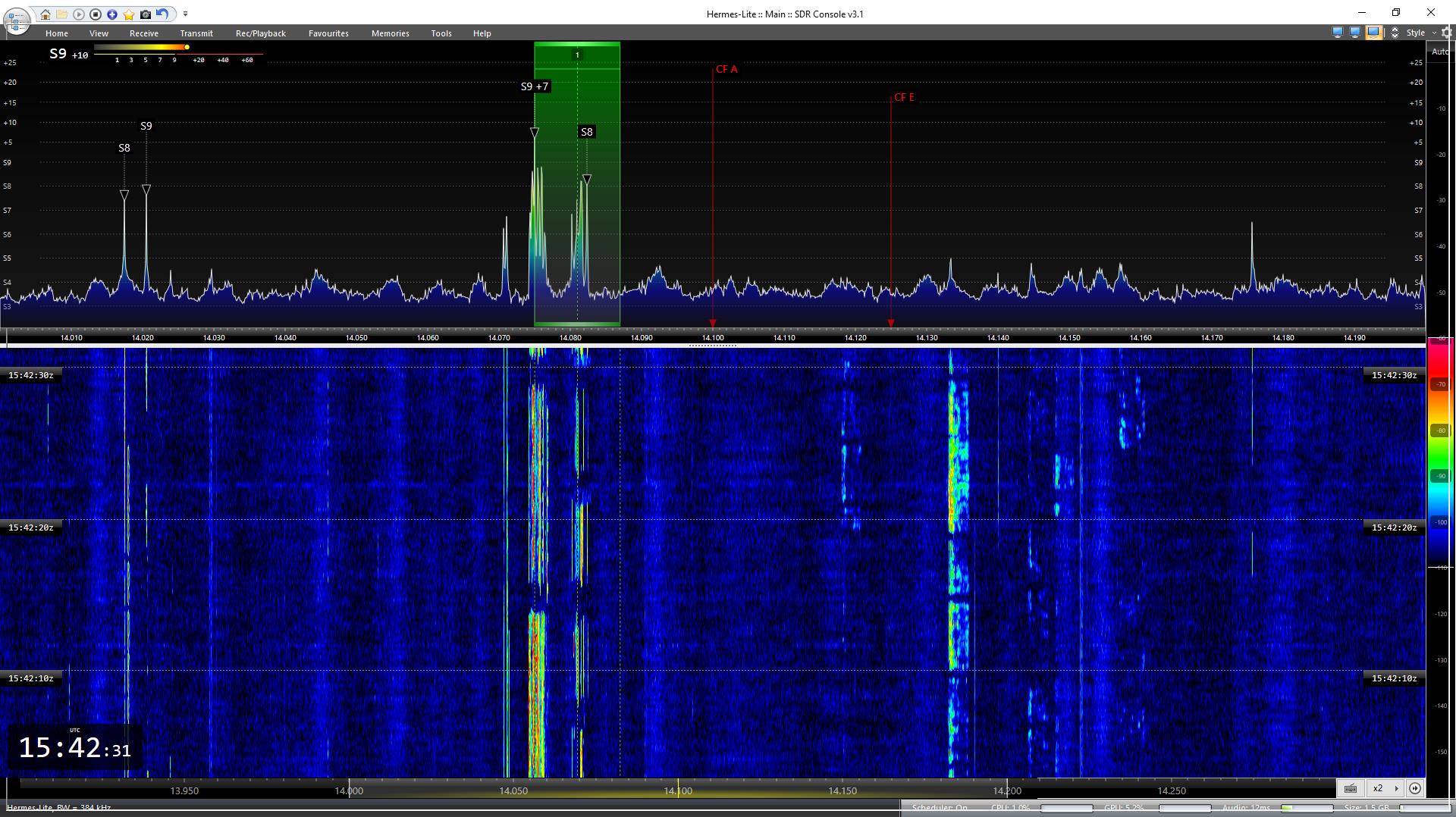
Task: Expand the quick access toolbar customize arrow
Action: click(185, 14)
